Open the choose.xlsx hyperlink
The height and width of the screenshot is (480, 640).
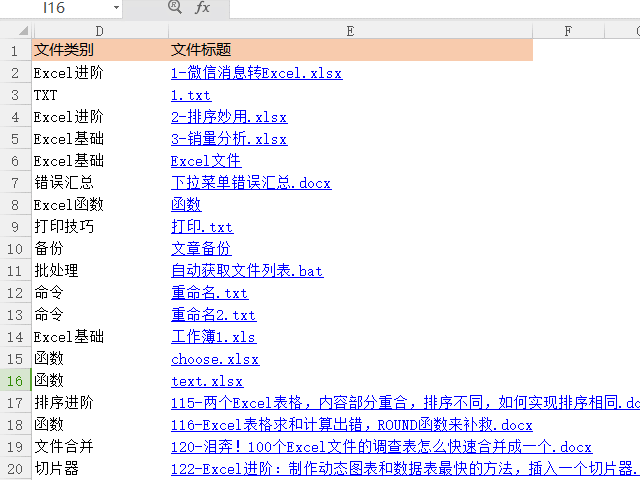214,359
